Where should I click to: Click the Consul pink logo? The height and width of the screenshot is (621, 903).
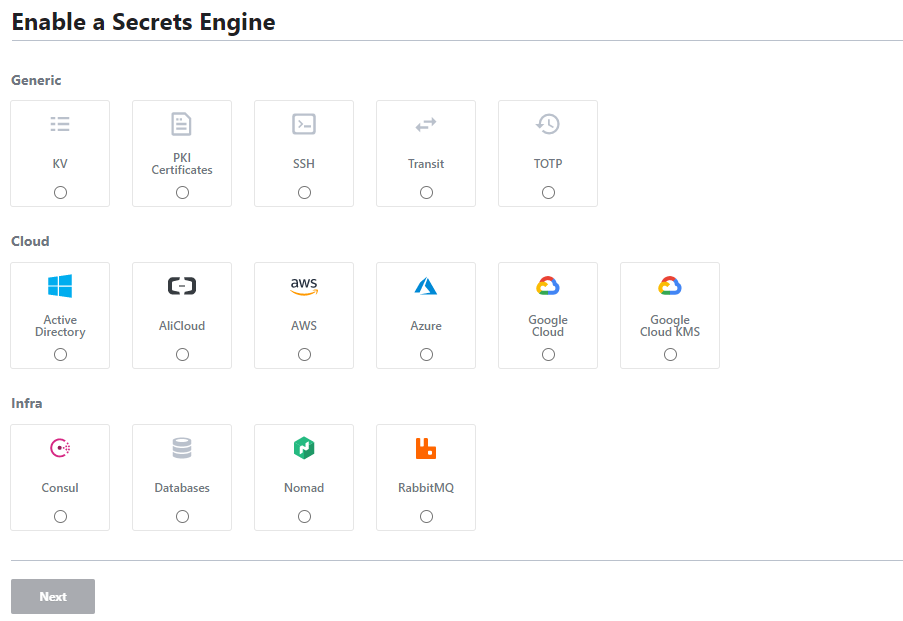point(60,448)
